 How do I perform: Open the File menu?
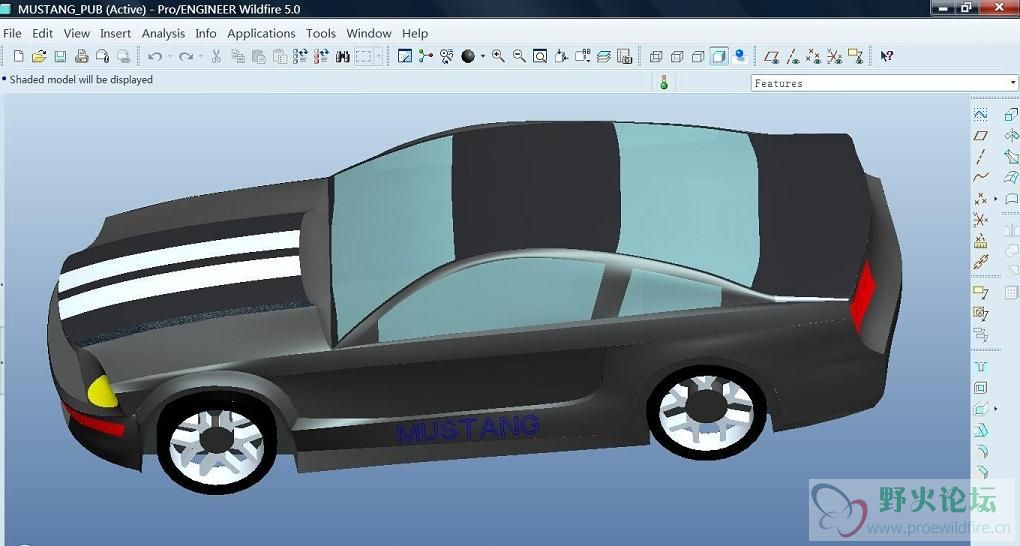point(12,33)
